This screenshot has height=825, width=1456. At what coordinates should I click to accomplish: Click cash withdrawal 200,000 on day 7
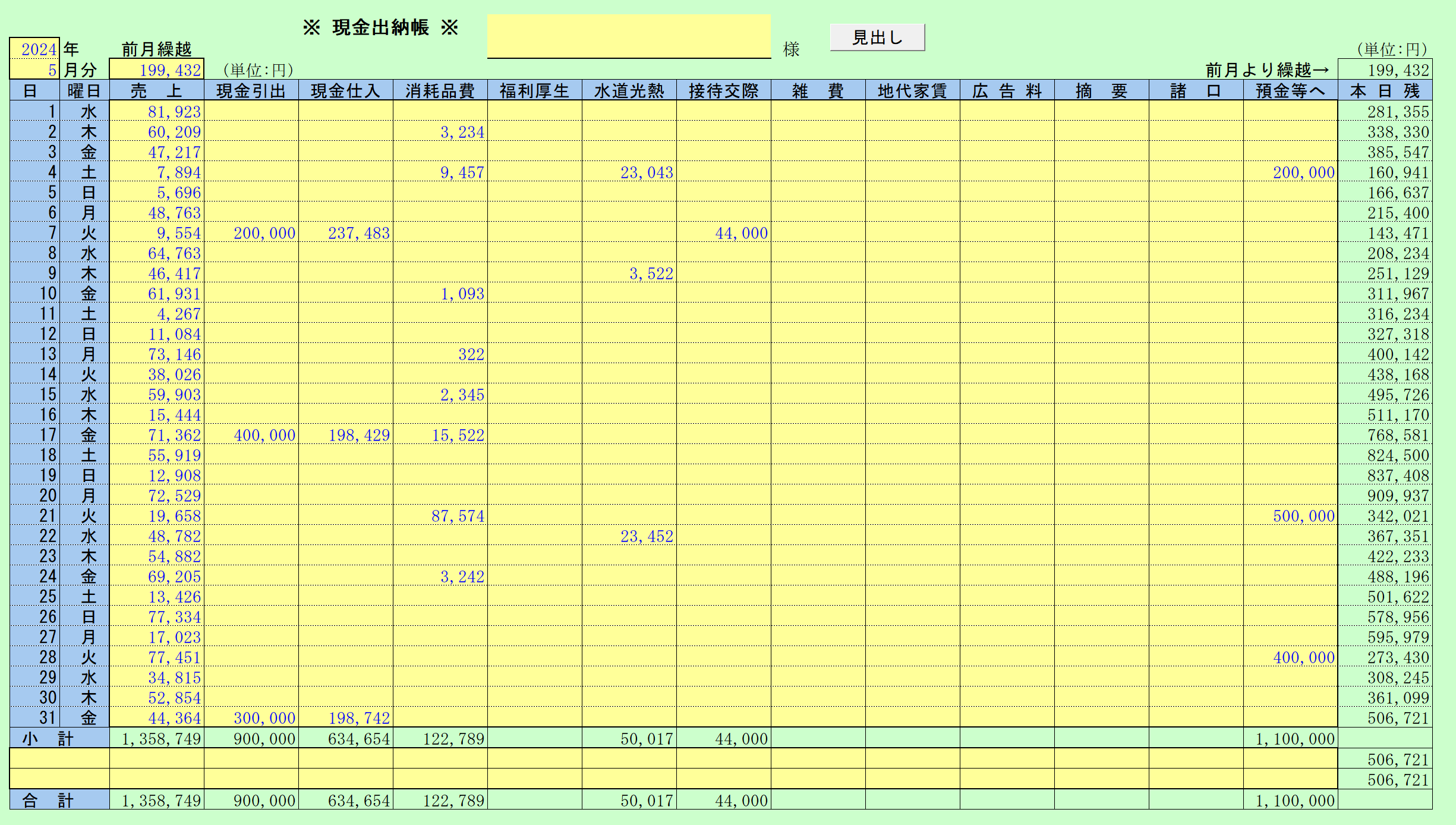pos(251,232)
